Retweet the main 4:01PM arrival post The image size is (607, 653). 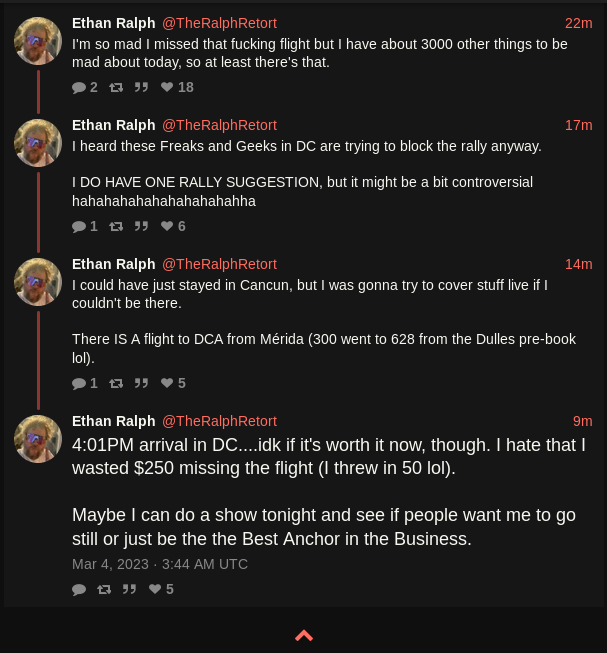[x=104, y=590]
